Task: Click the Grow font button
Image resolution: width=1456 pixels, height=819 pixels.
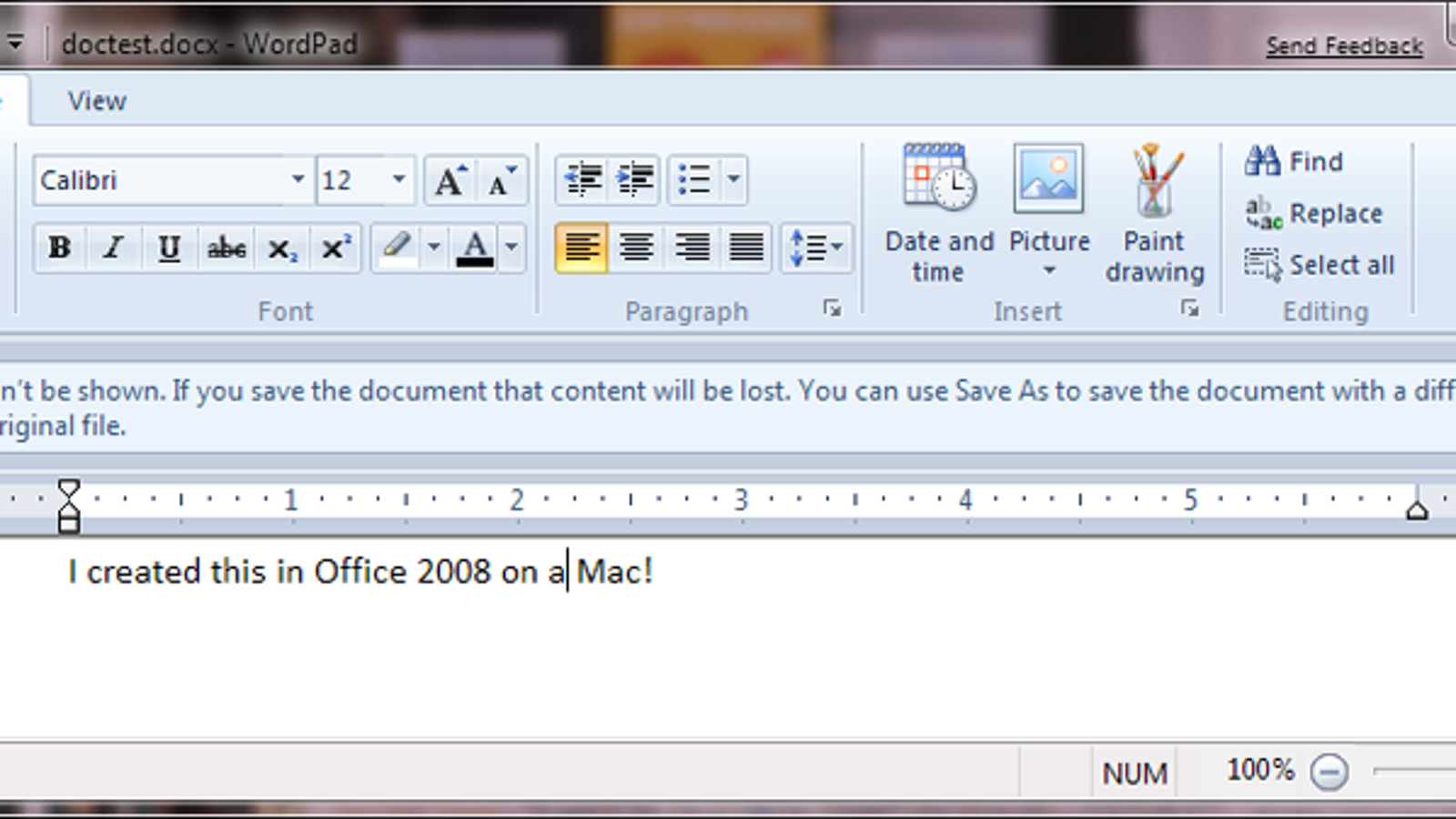Action: (x=450, y=180)
